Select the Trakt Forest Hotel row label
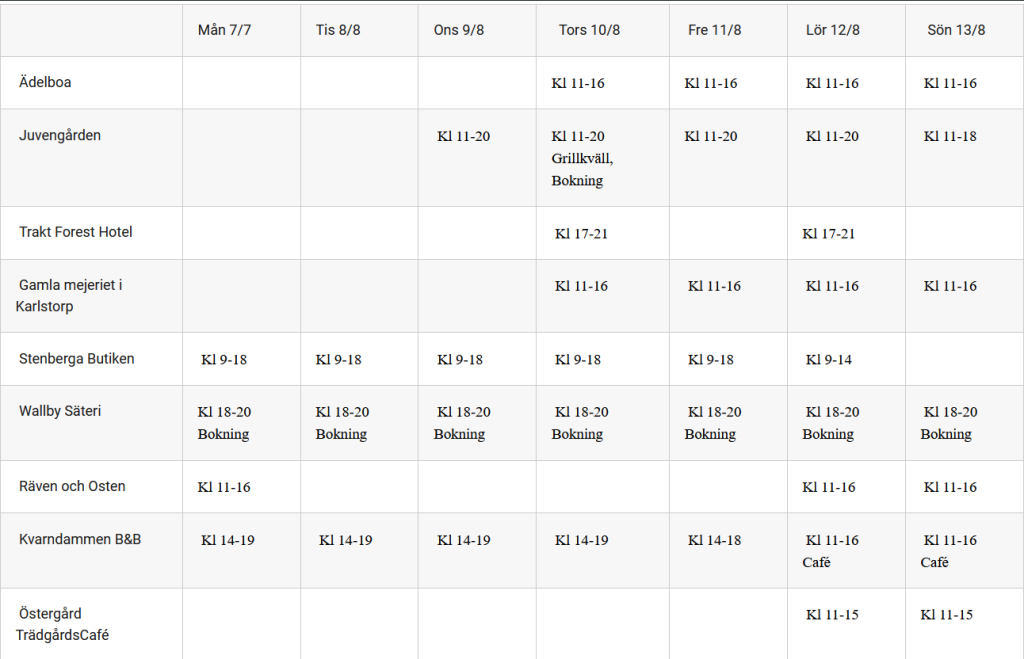 pos(76,232)
